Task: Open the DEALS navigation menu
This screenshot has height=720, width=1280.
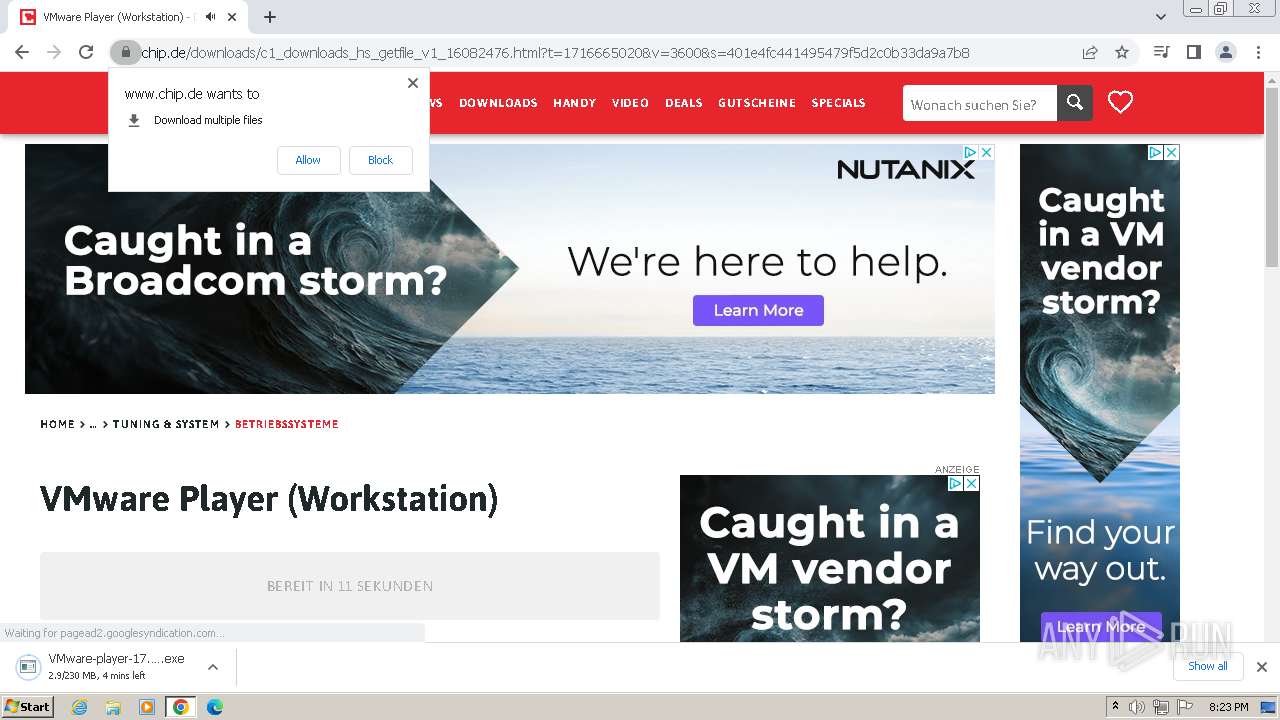Action: (x=683, y=103)
